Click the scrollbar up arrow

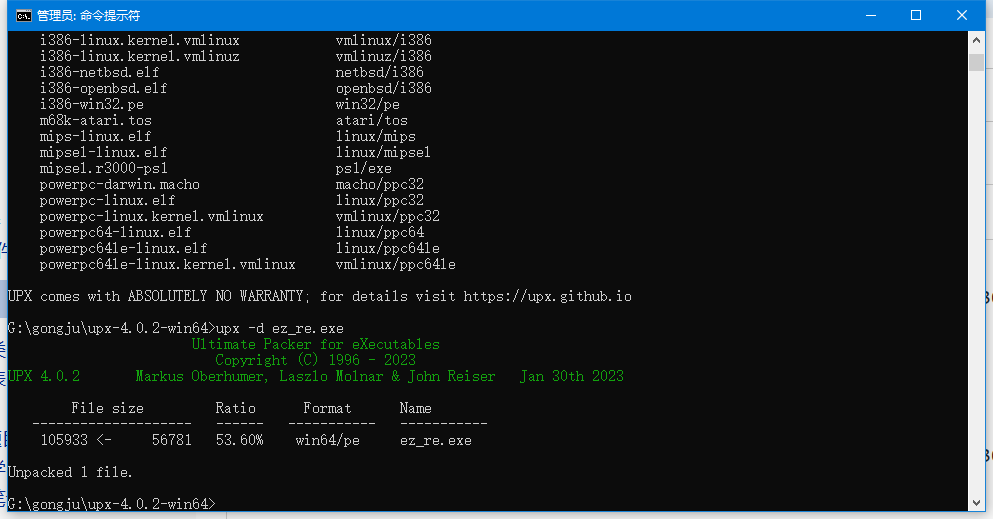point(976,41)
